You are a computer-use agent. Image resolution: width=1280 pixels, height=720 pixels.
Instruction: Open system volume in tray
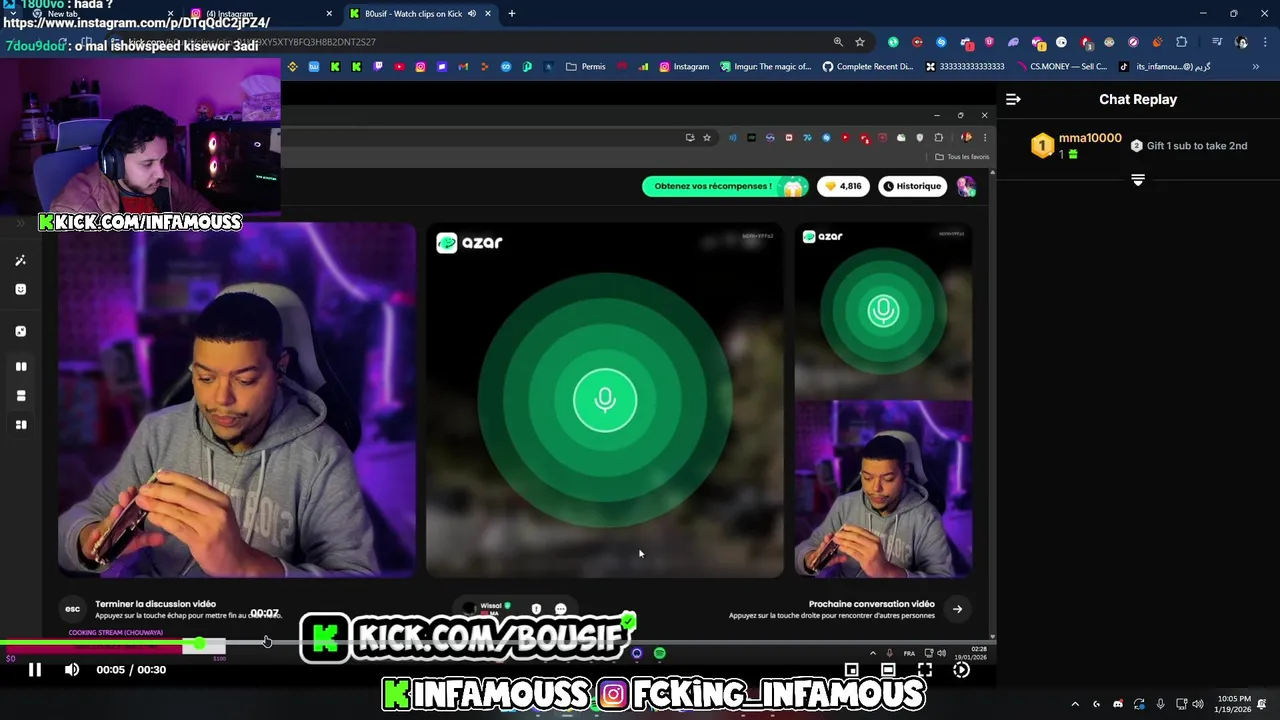[x=1198, y=704]
